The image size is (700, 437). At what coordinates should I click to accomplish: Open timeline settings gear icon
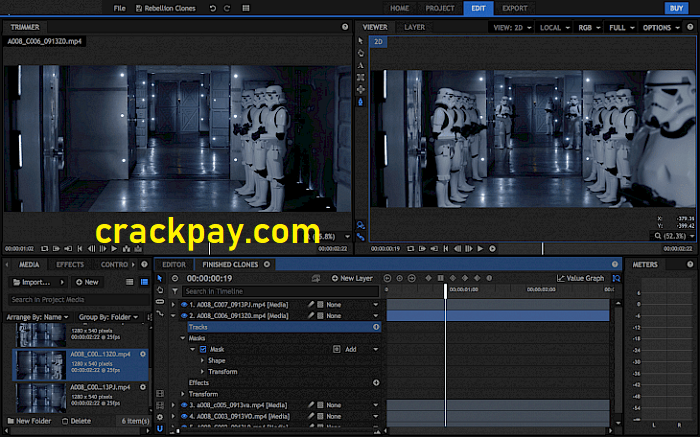click(160, 417)
